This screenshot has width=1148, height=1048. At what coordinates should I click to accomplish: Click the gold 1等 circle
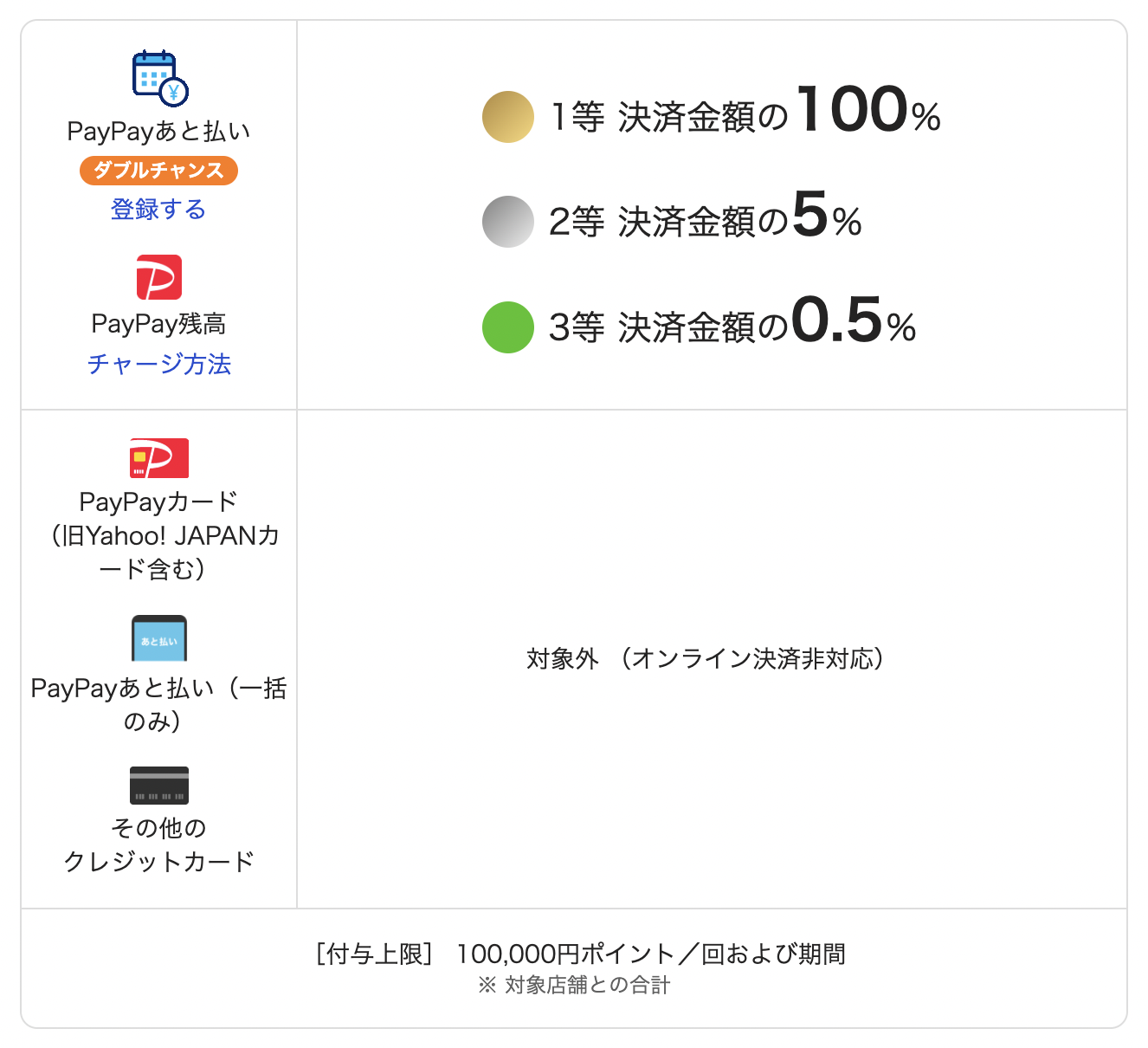point(508,117)
